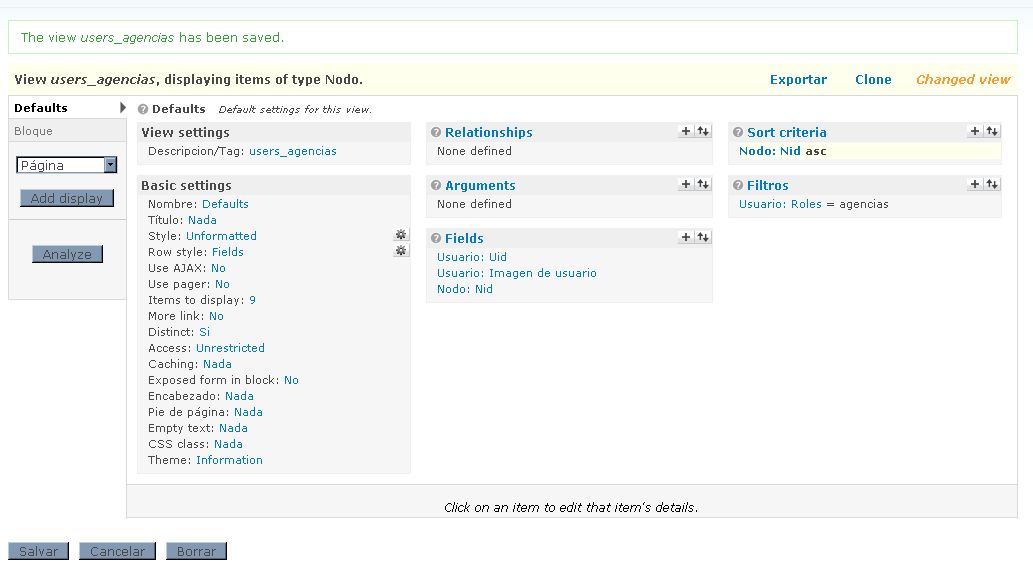This screenshot has height=576, width=1033.
Task: Rearrange sort criteria with the arrows icon
Action: 991,131
